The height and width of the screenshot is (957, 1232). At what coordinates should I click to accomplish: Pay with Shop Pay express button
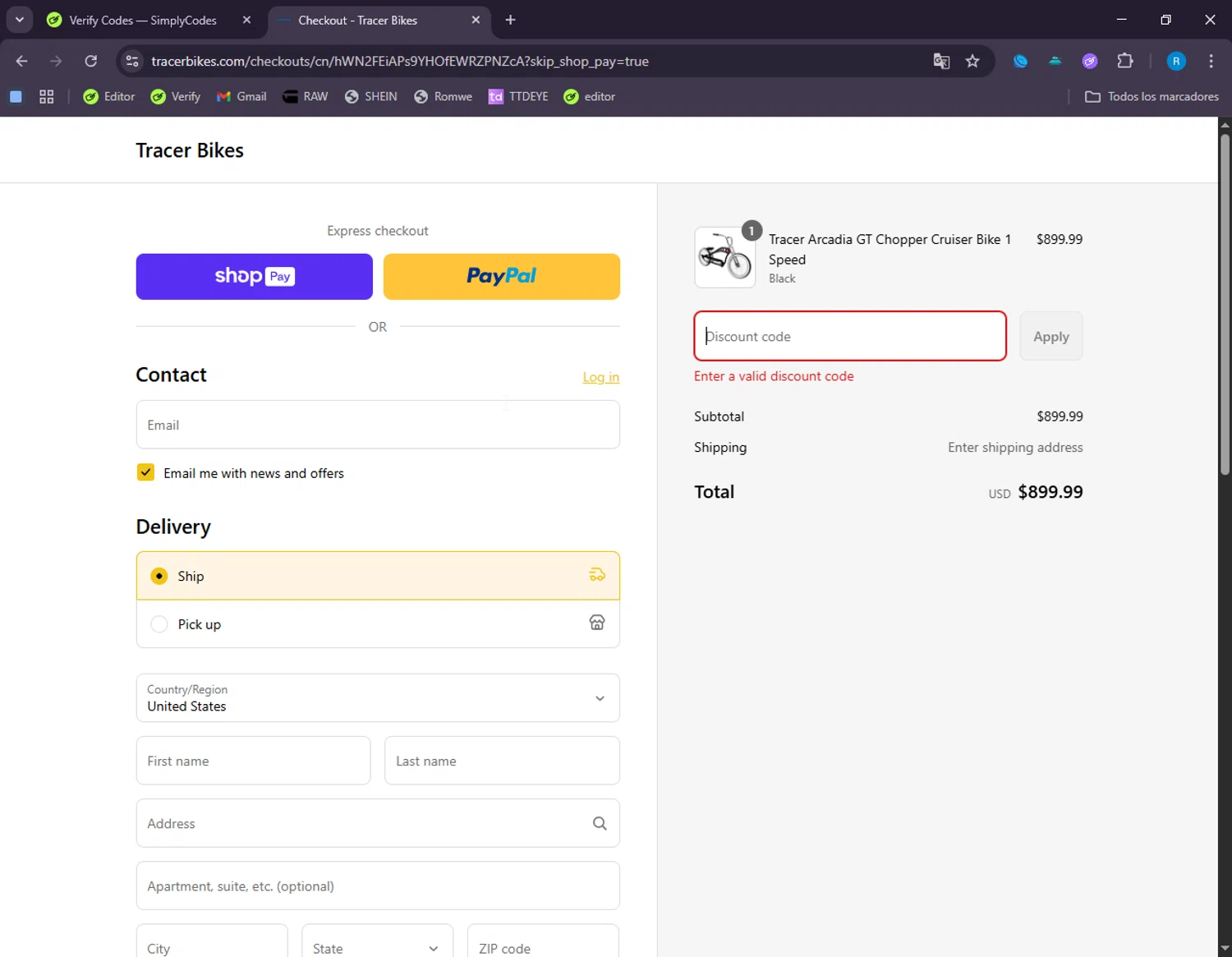pos(255,277)
